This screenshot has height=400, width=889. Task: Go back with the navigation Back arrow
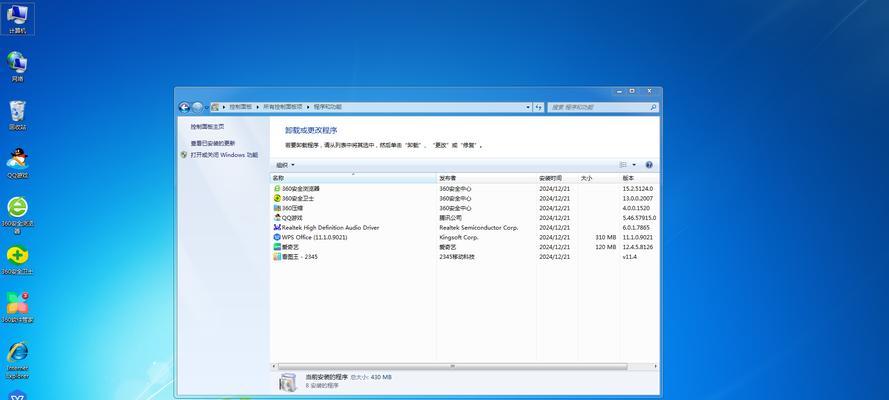[184, 107]
